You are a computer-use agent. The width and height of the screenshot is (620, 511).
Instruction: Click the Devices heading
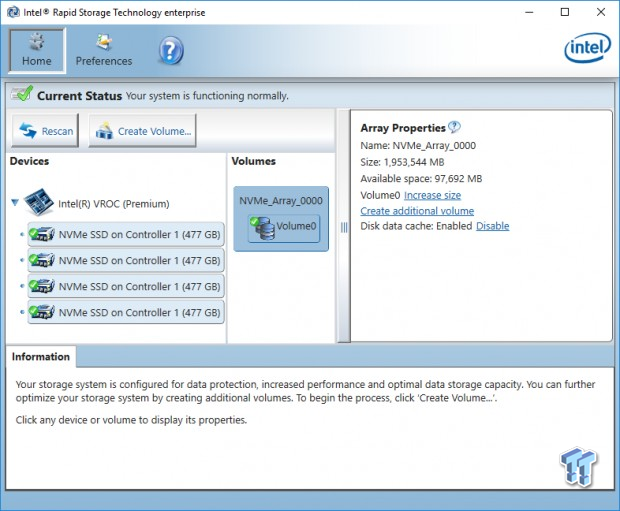[x=29, y=161]
